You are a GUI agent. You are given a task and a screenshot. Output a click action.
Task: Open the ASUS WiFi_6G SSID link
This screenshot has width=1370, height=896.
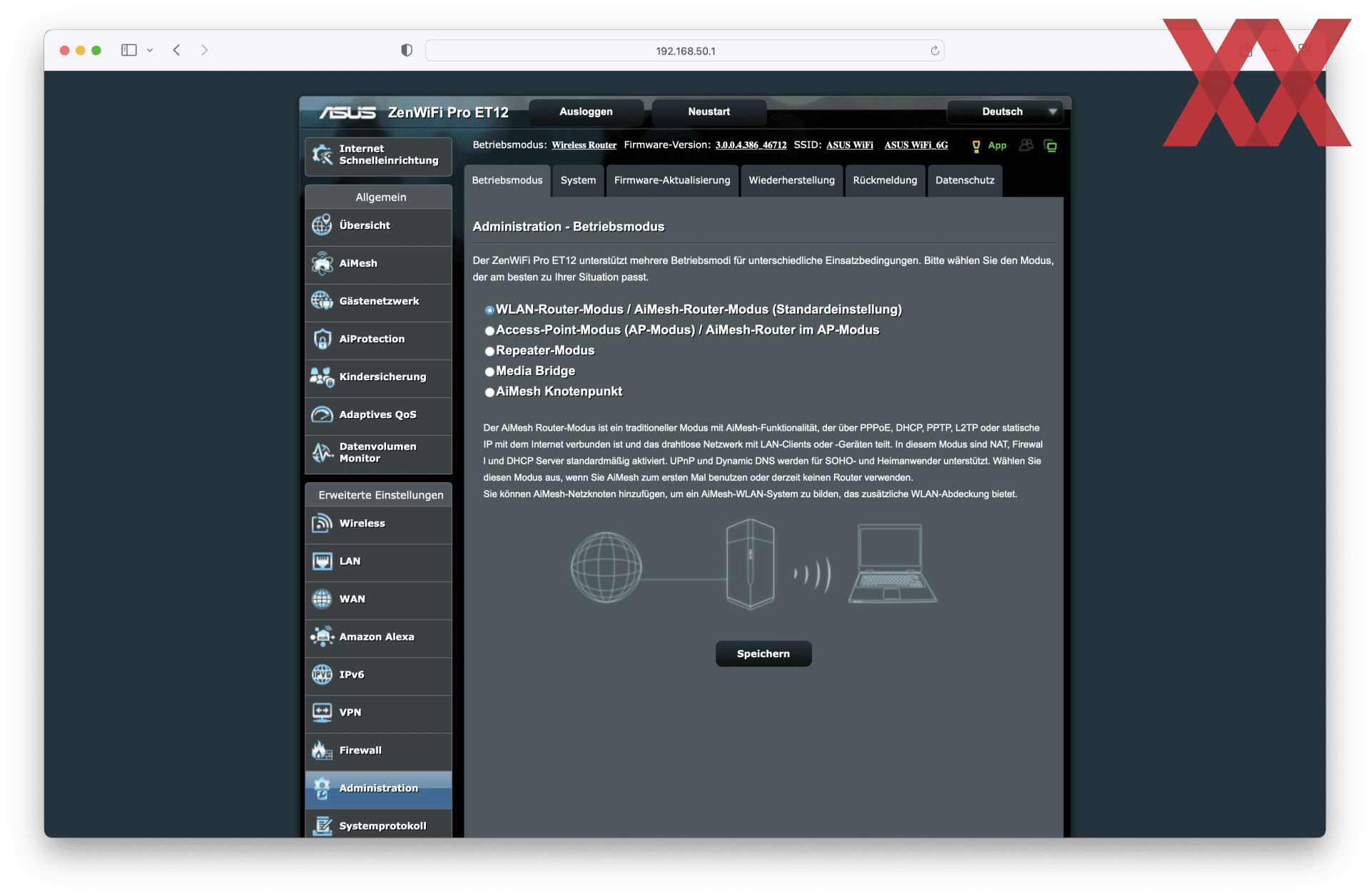coord(916,146)
